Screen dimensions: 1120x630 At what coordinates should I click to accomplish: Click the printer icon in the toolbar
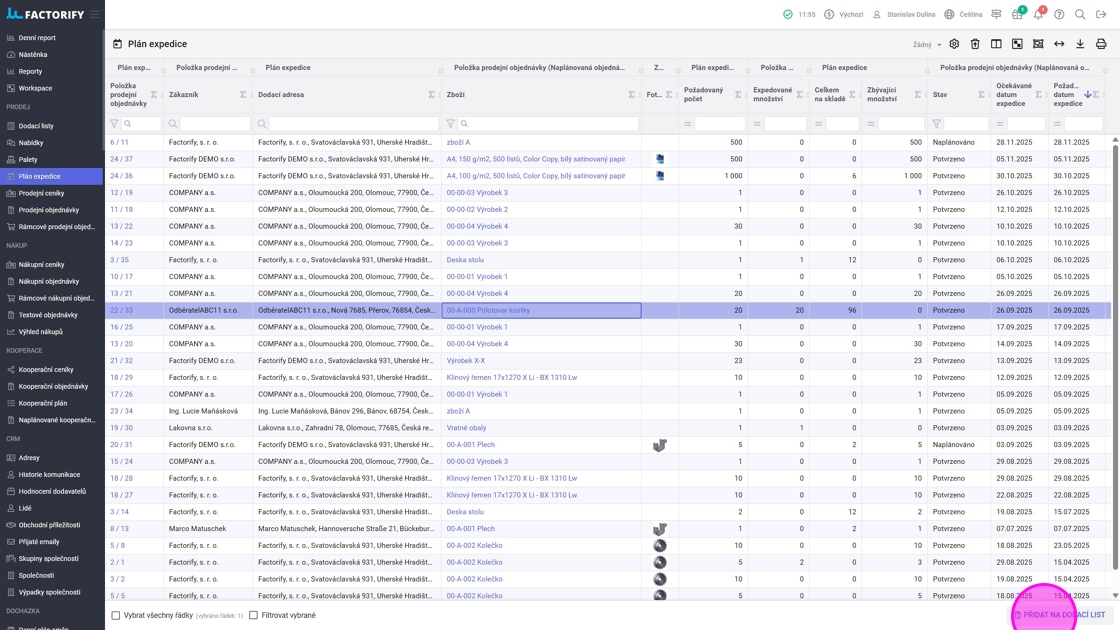click(x=1101, y=44)
